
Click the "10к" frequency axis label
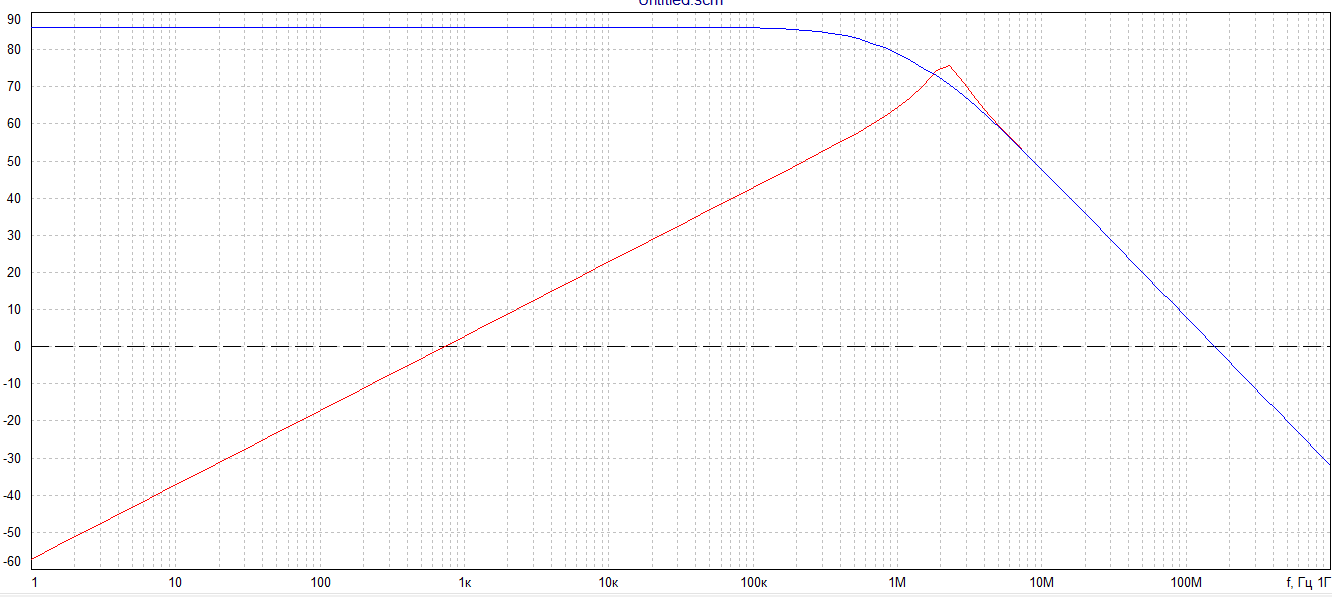608,582
